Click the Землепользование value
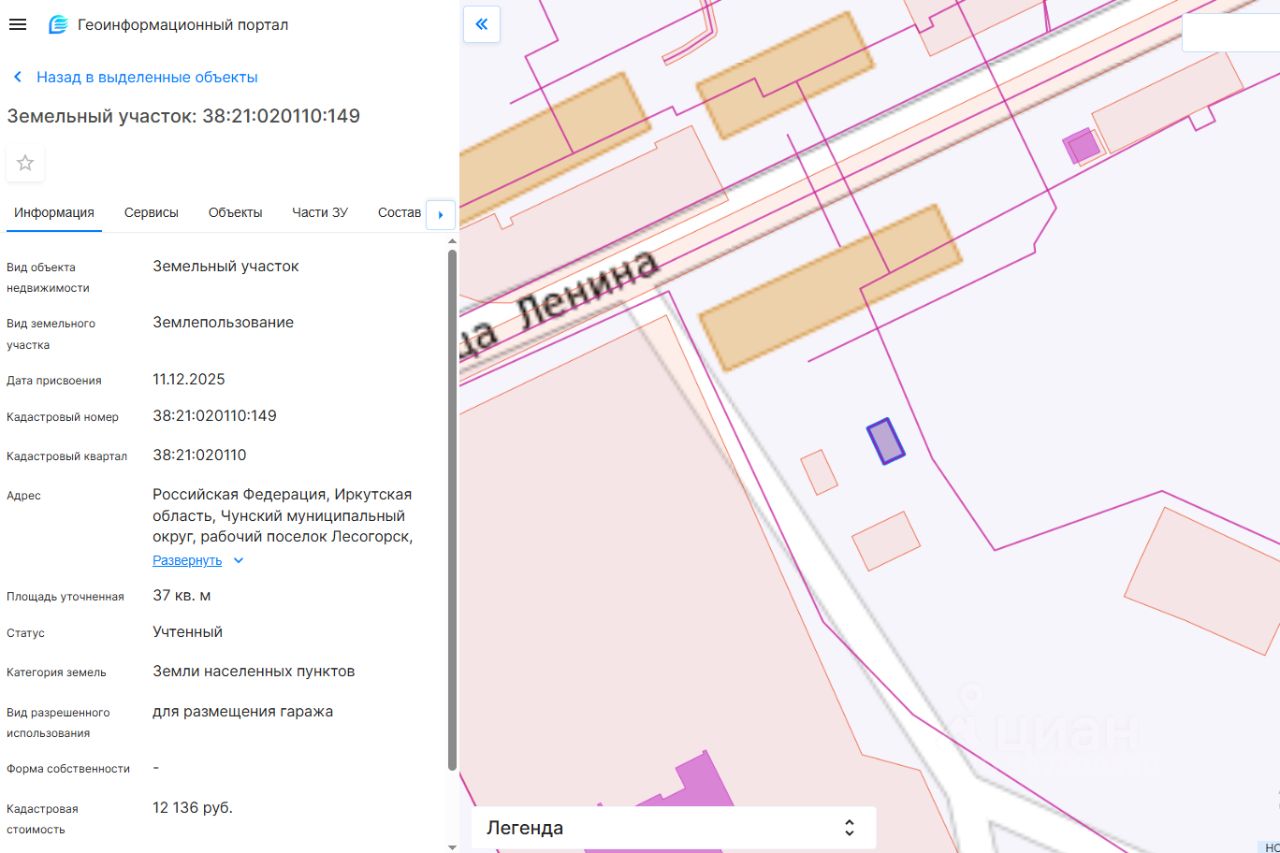The width and height of the screenshot is (1280, 853). [x=223, y=323]
